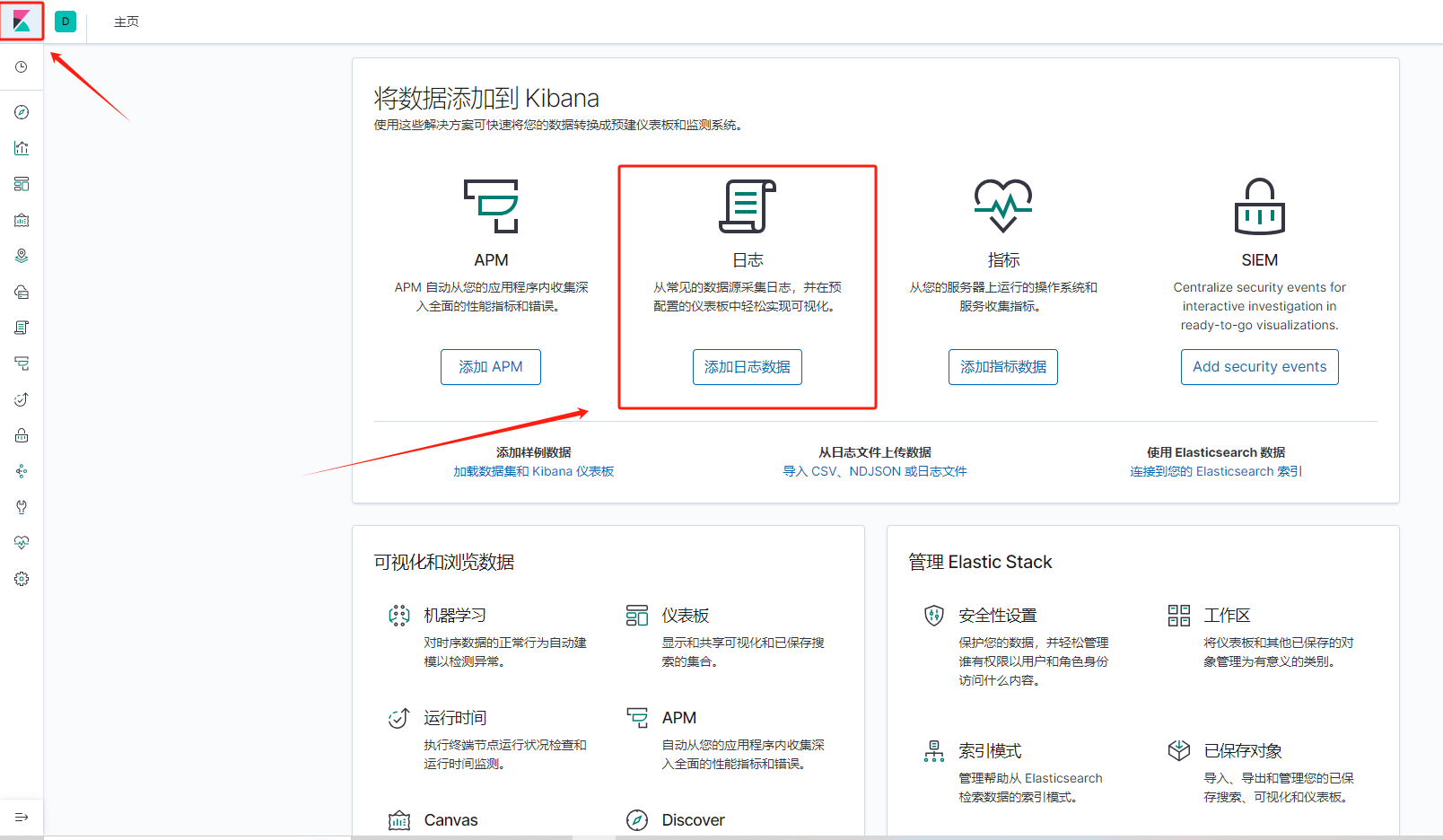Click the Kibana logo in the header
This screenshot has width=1443, height=840.
(x=22, y=21)
